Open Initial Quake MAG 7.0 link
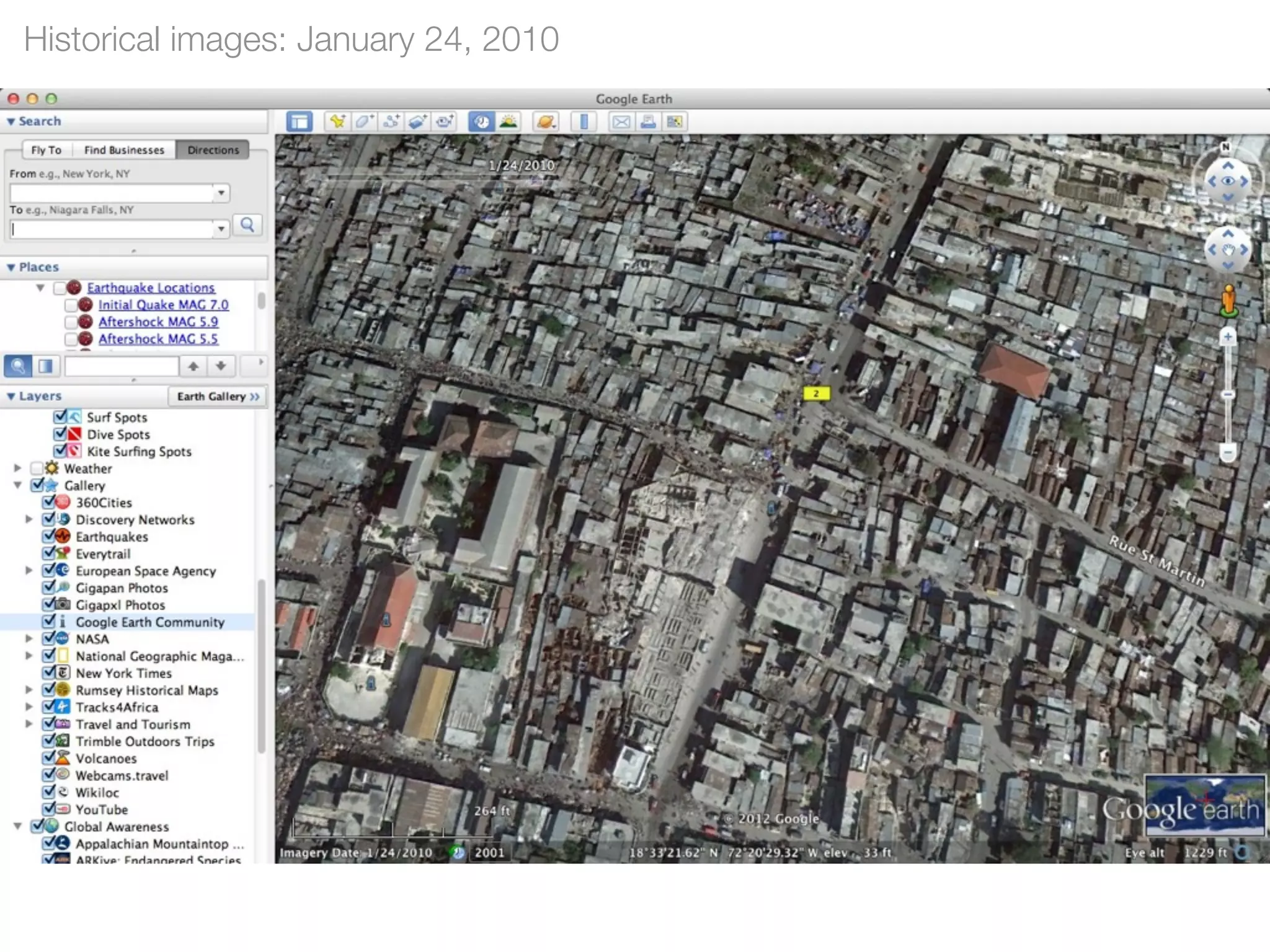This screenshot has width=1270, height=952. pos(163,305)
